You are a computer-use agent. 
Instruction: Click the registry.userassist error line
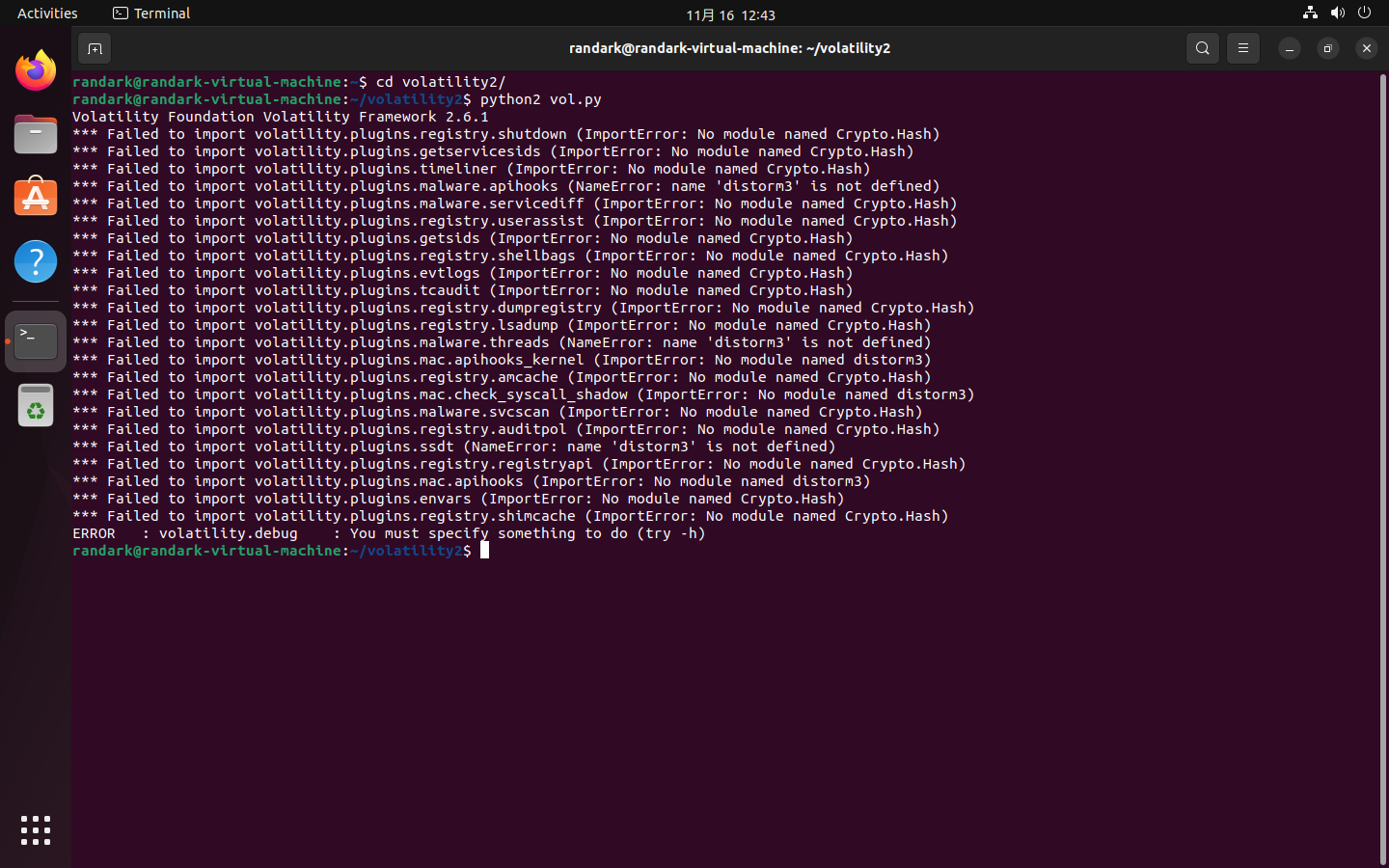point(515,221)
